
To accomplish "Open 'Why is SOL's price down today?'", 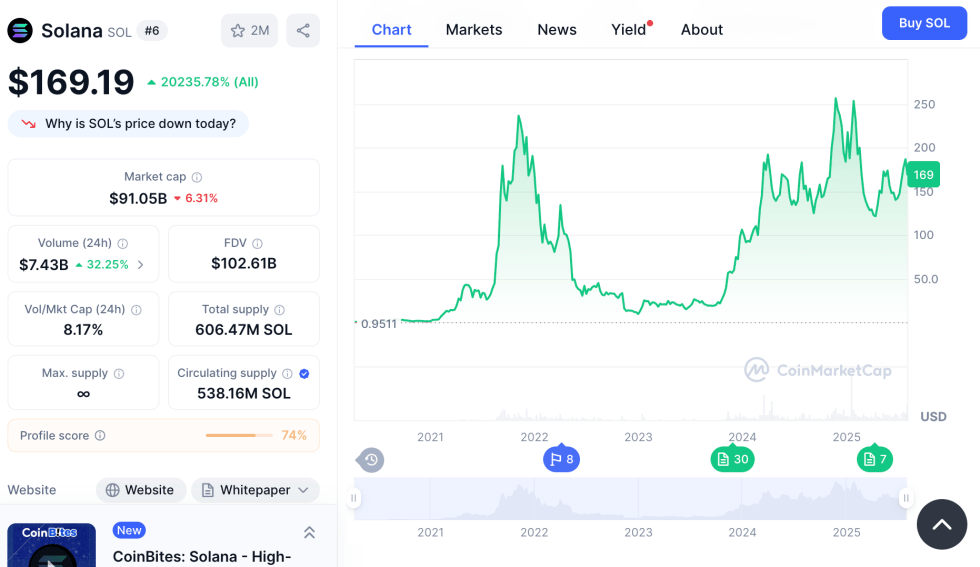I will tap(130, 124).
